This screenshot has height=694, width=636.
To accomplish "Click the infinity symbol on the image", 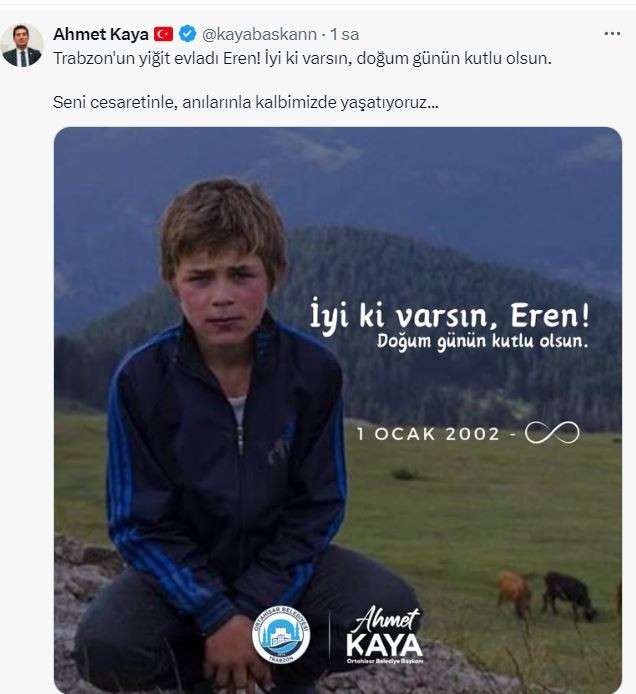I will [x=552, y=432].
